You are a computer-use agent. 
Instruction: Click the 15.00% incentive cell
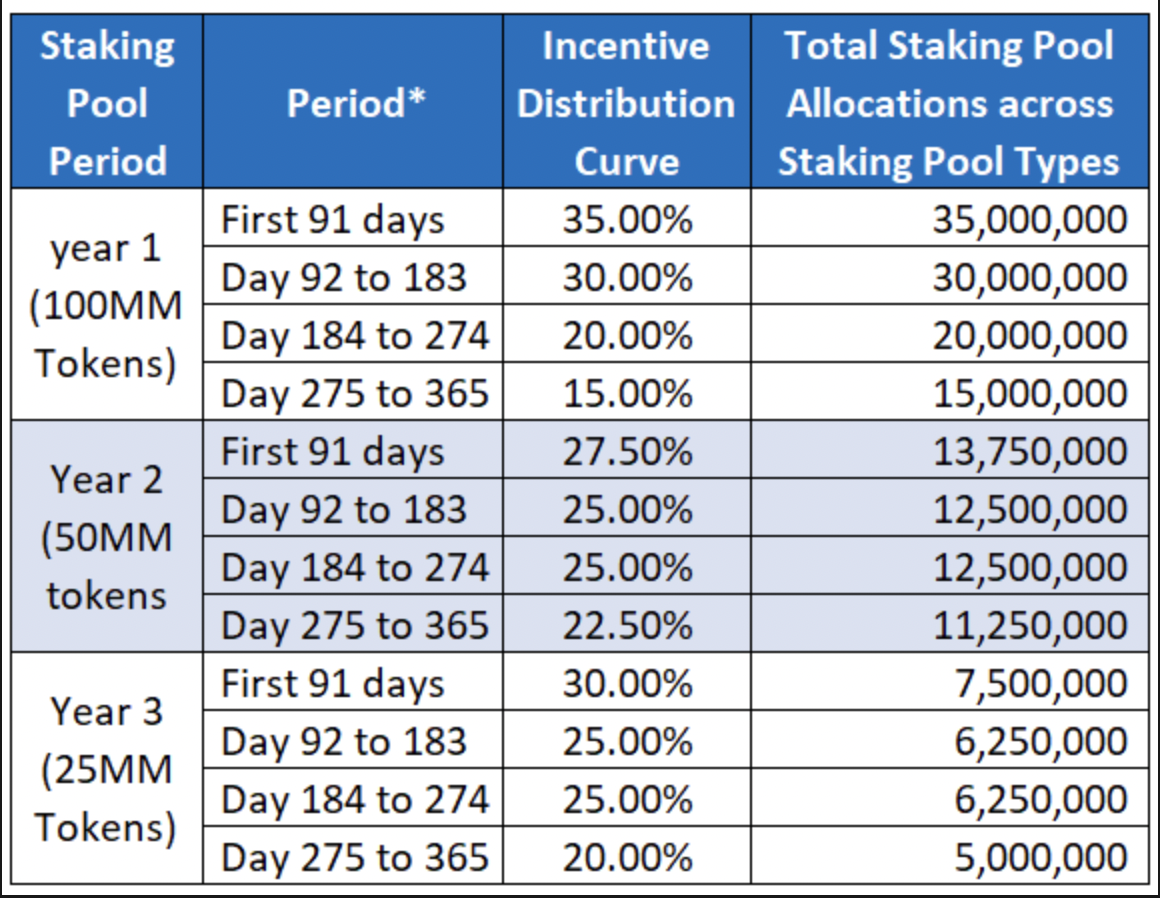627,393
